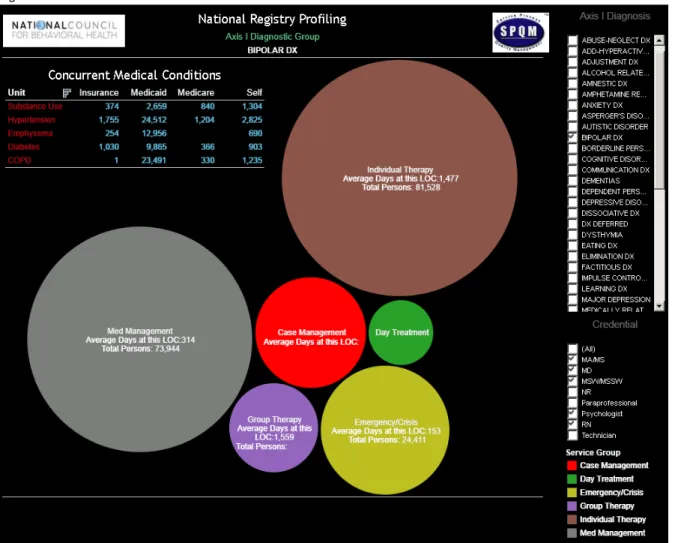Click the Medicaid column header
The height and width of the screenshot is (543, 675).
(149, 93)
